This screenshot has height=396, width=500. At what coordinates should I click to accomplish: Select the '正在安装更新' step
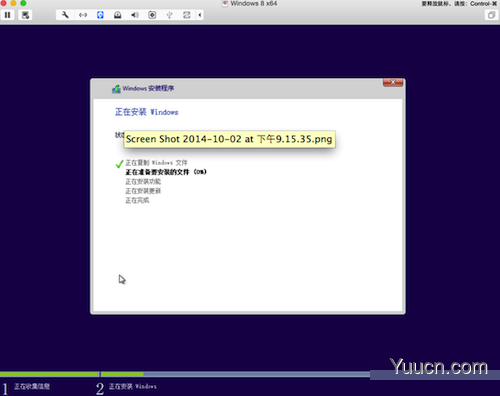pos(143,191)
